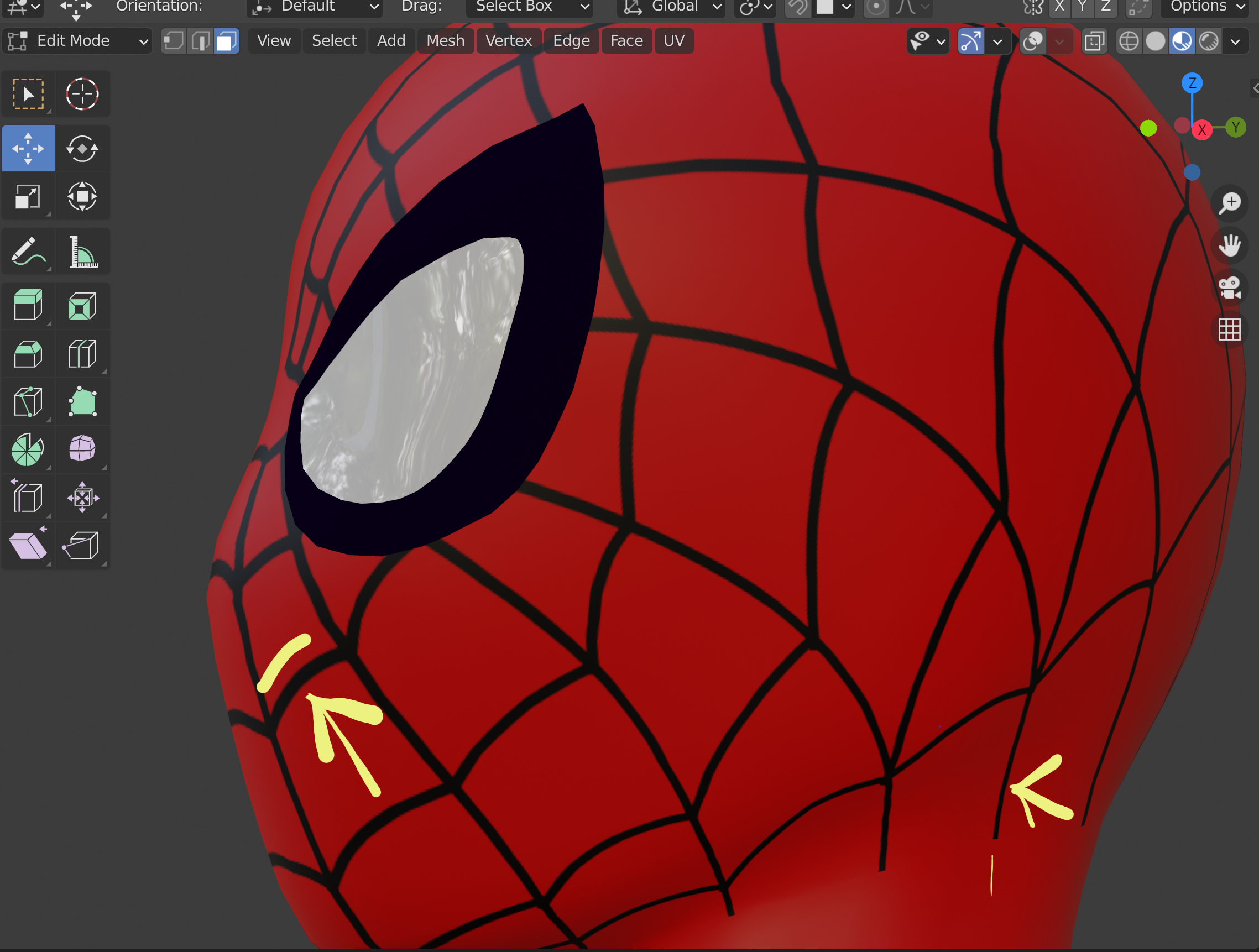Enable face select mode
Screen dimensions: 1259x952
click(x=227, y=41)
